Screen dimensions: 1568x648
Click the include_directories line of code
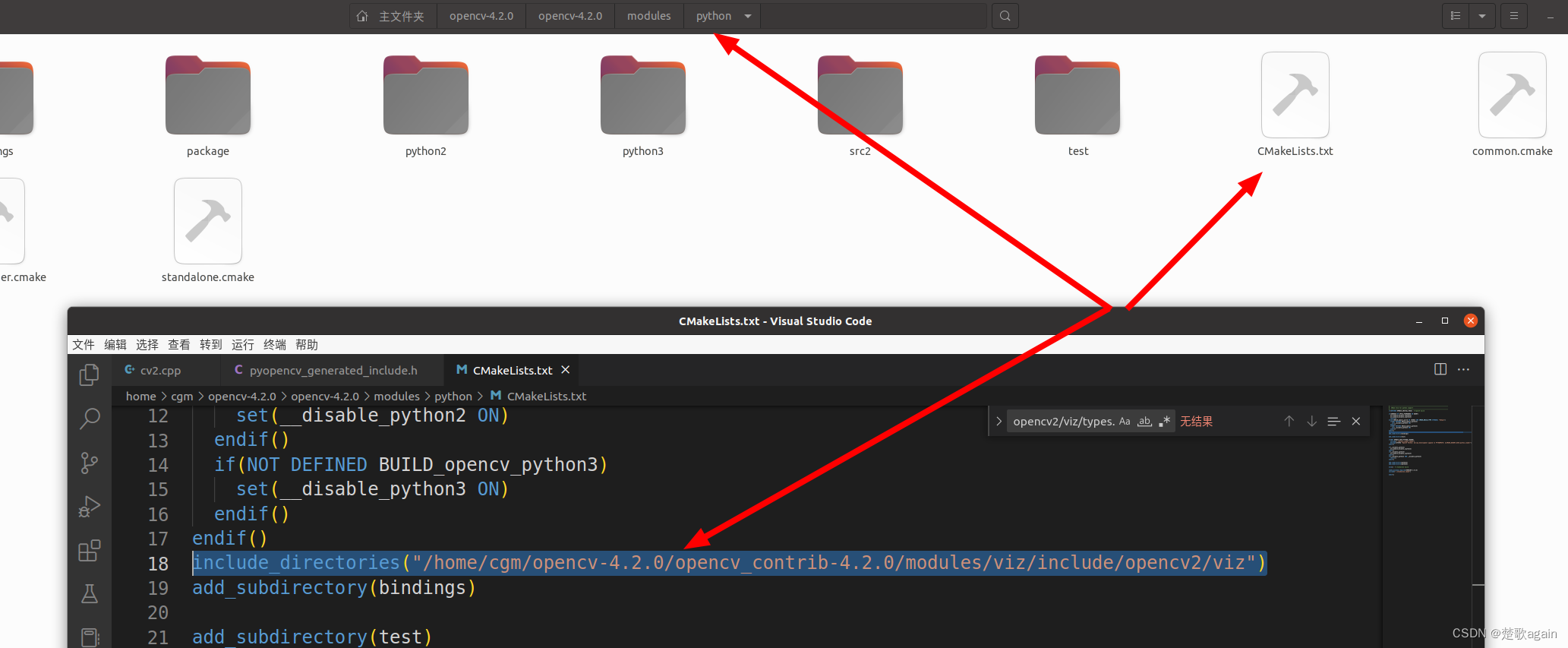tap(730, 563)
